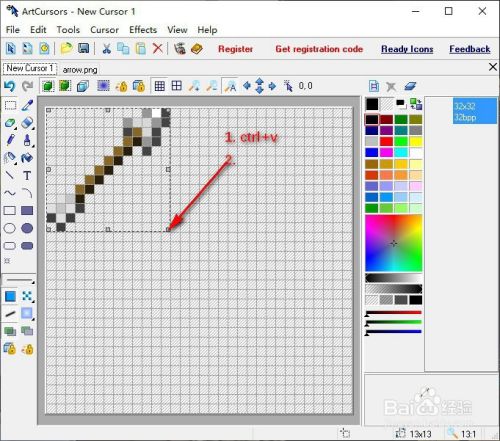Select the line drawing tool

[x=10, y=176]
